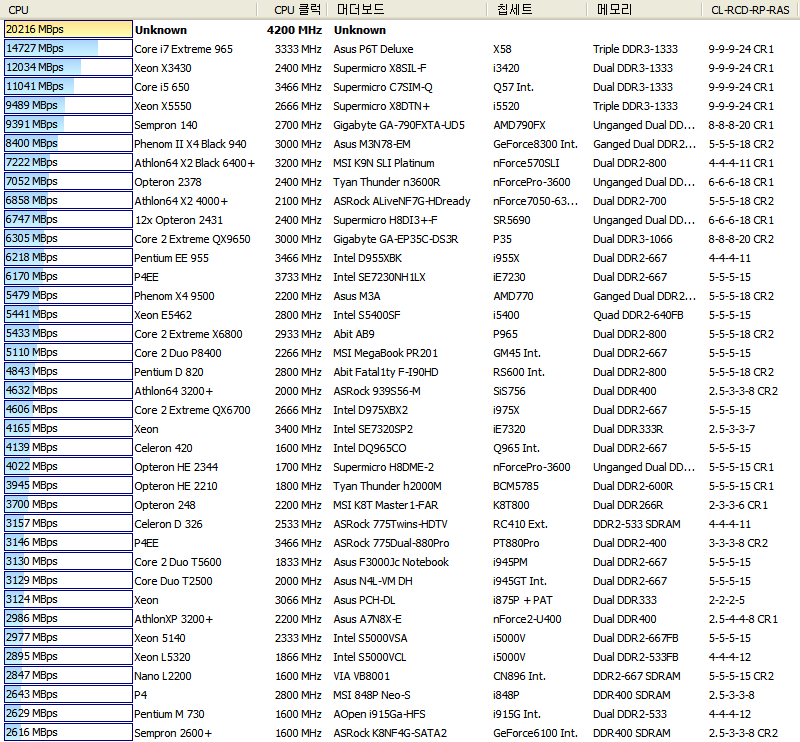Click Core 2 Extreme QX6700 entry
The image size is (800, 742).
point(192,410)
